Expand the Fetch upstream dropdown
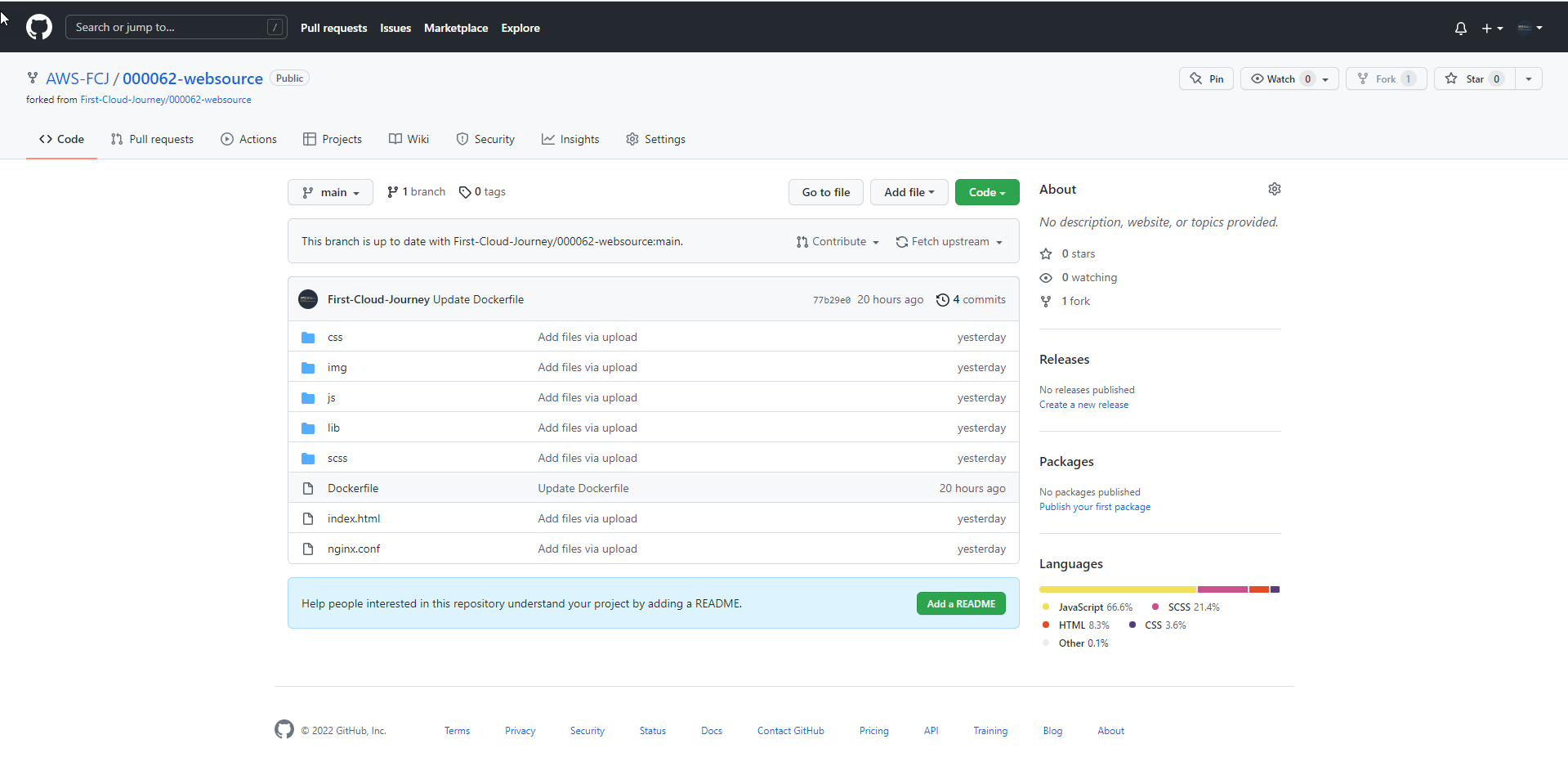Screen dimensions: 1568x784 click(x=949, y=241)
